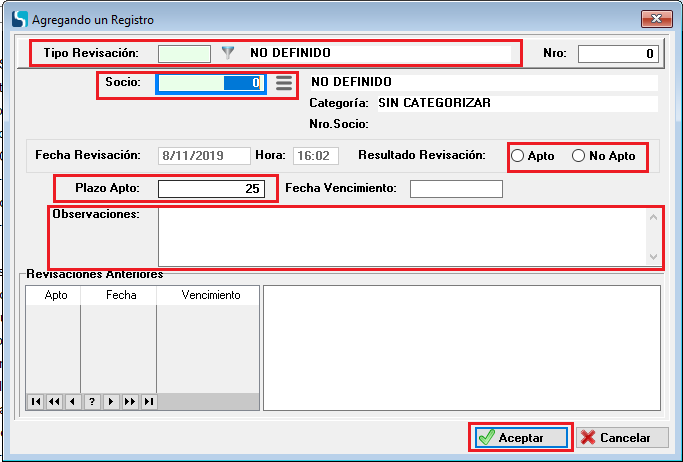
Task: Click the Tipo Revisación code field
Action: point(185,53)
